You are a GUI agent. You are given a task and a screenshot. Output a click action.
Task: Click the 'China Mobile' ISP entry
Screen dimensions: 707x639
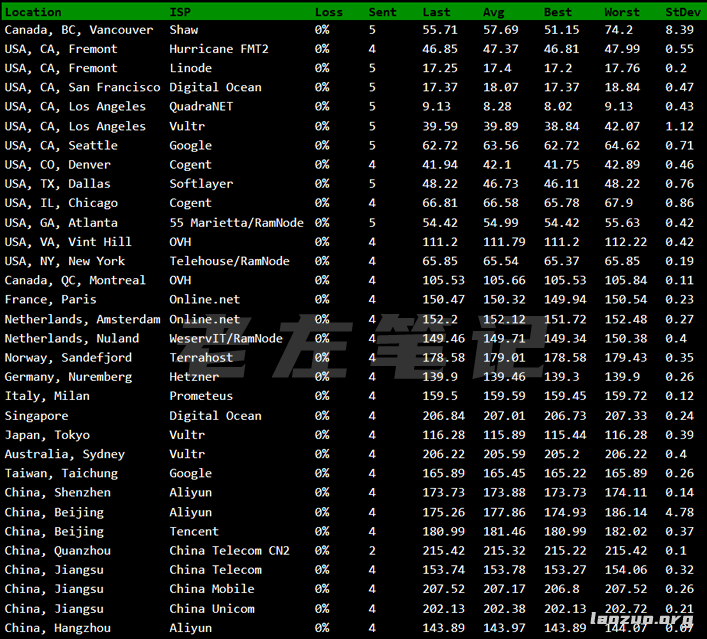pyautogui.click(x=211, y=589)
